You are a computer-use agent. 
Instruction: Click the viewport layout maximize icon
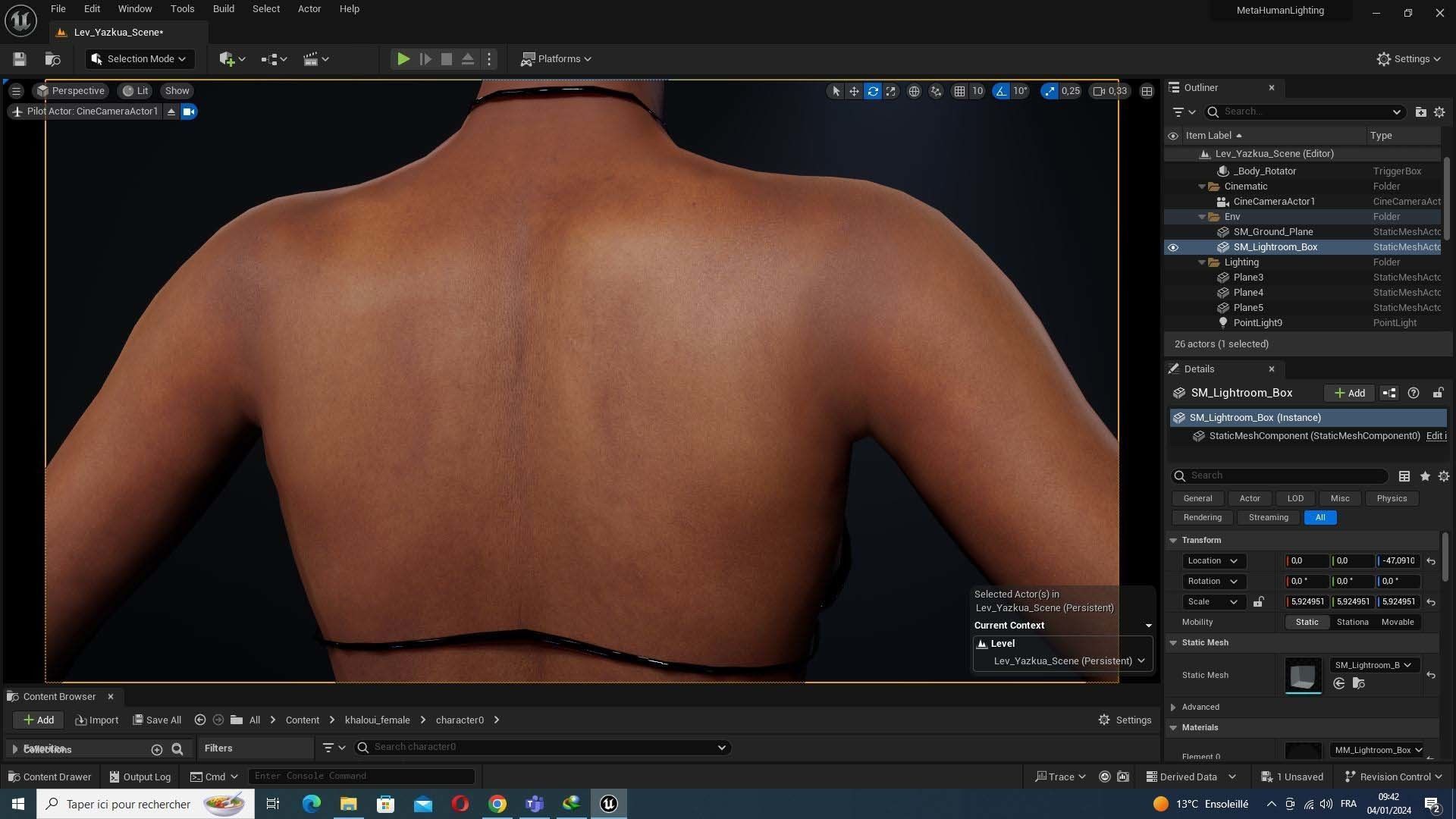(x=1147, y=91)
